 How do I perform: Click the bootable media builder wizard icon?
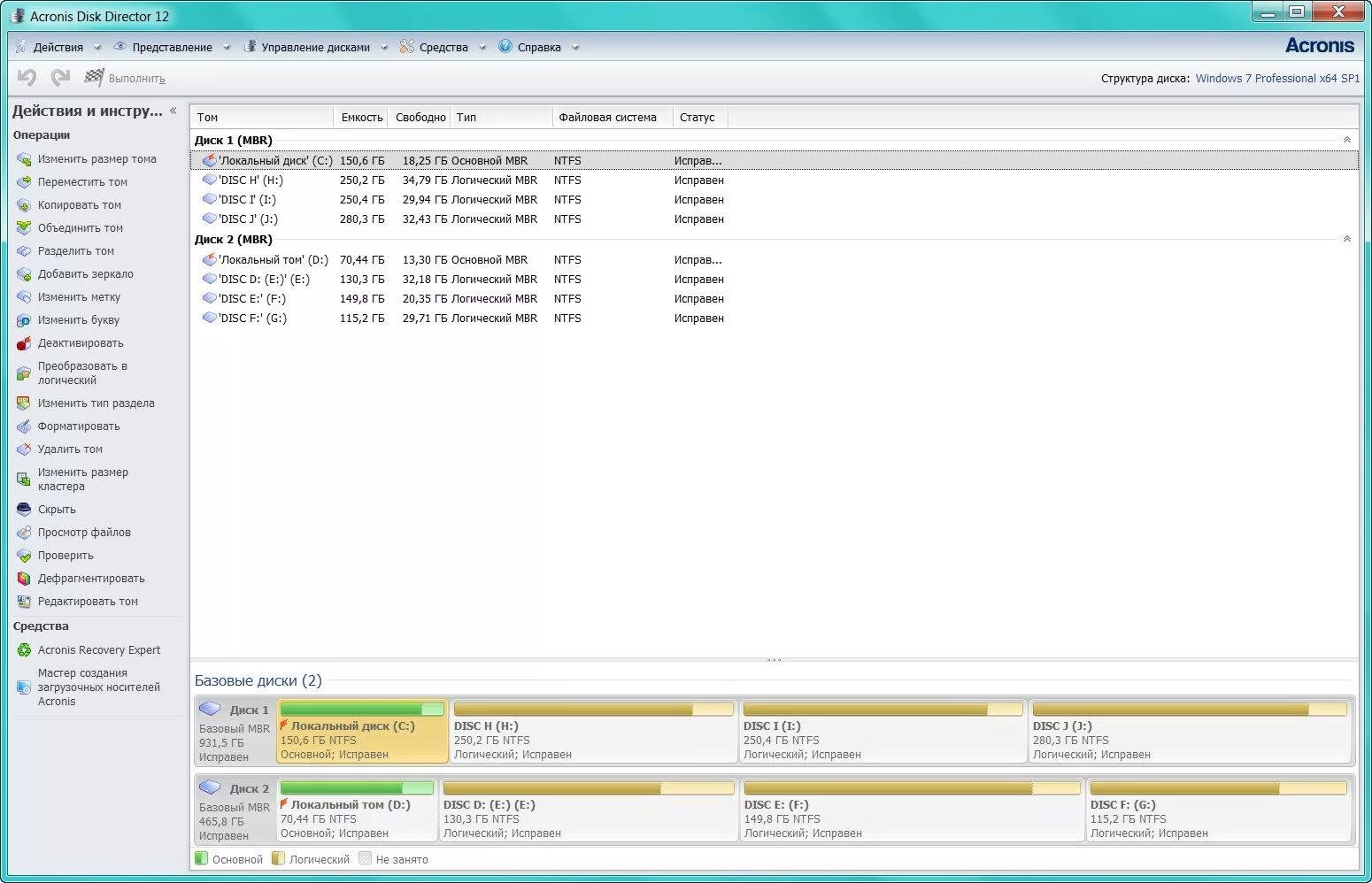click(x=24, y=687)
